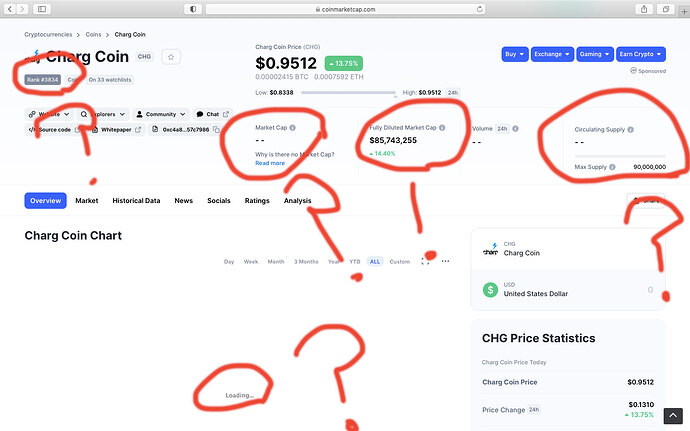Image resolution: width=690 pixels, height=431 pixels.
Task: Open the Price Change 24h period selector
Action: (x=534, y=409)
